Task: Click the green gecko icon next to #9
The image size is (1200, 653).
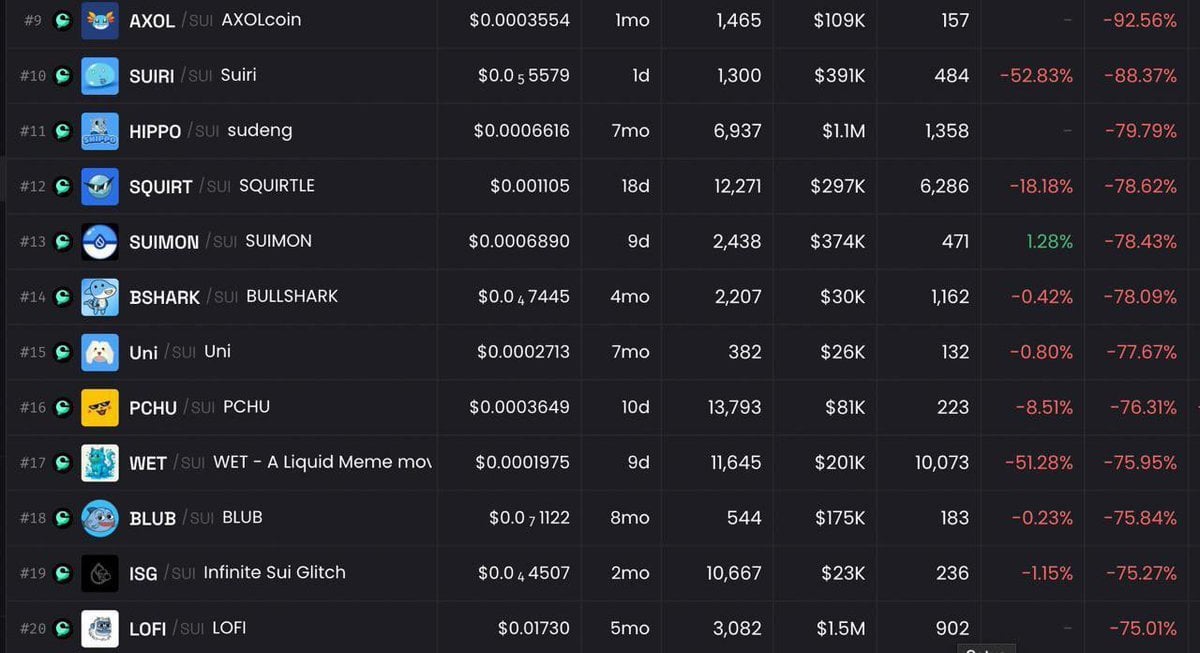Action: 62,19
